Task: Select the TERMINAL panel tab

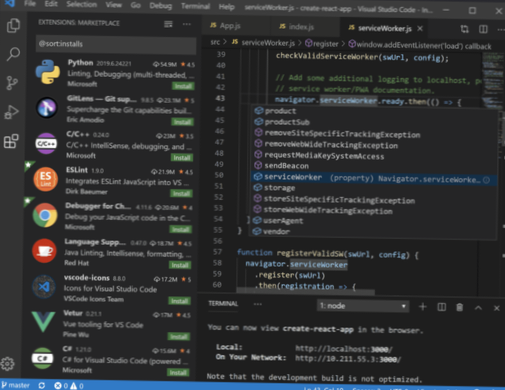Action: coord(223,304)
